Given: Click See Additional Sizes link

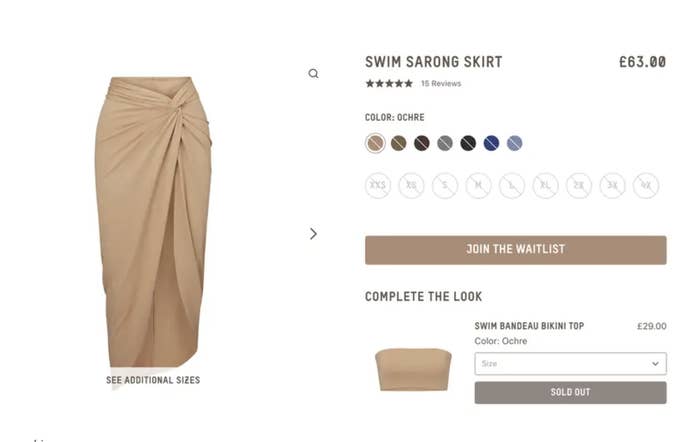Looking at the screenshot, I should 153,380.
